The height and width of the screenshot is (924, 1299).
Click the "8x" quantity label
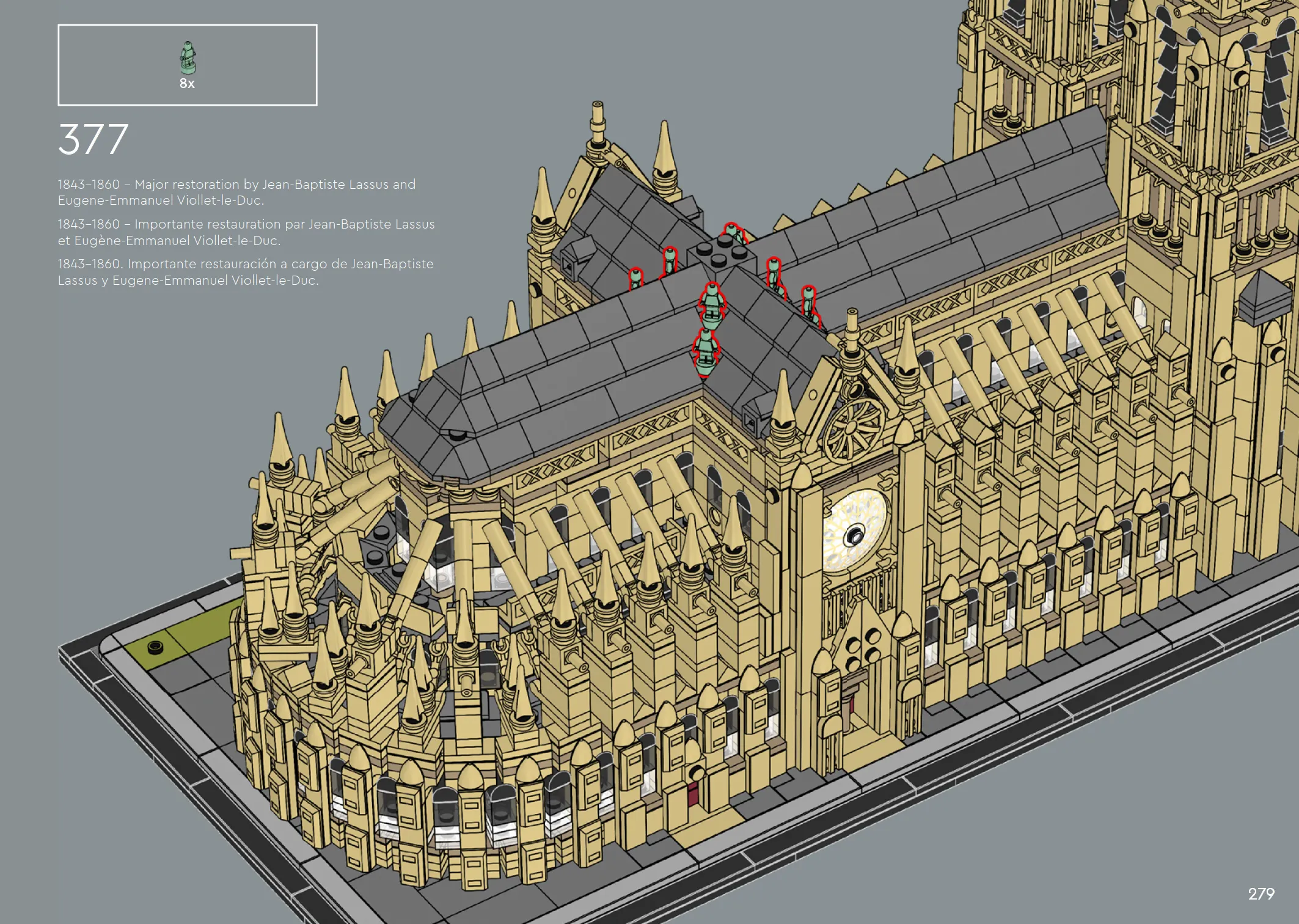pyautogui.click(x=187, y=84)
